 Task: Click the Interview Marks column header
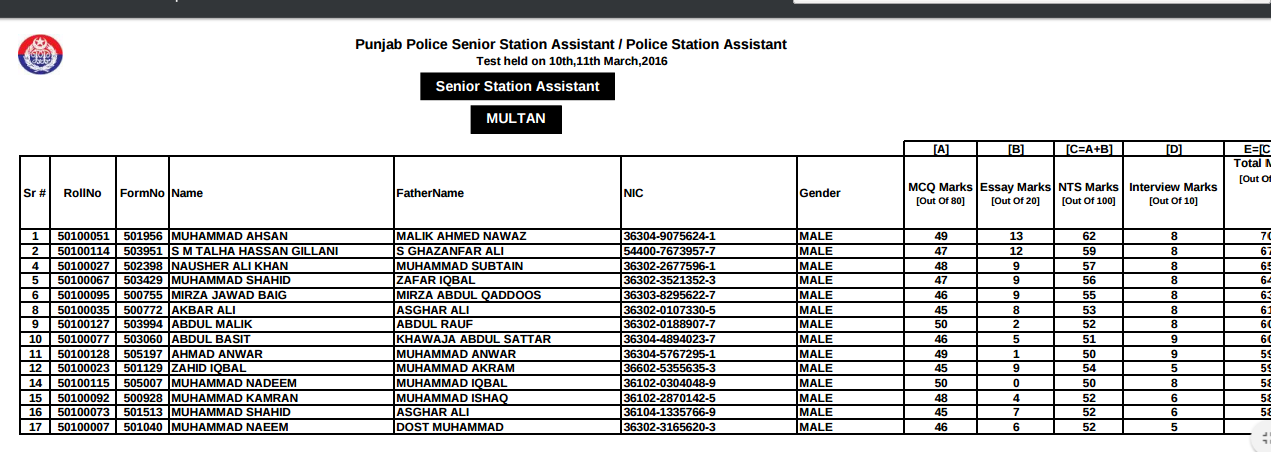pyautogui.click(x=1173, y=187)
